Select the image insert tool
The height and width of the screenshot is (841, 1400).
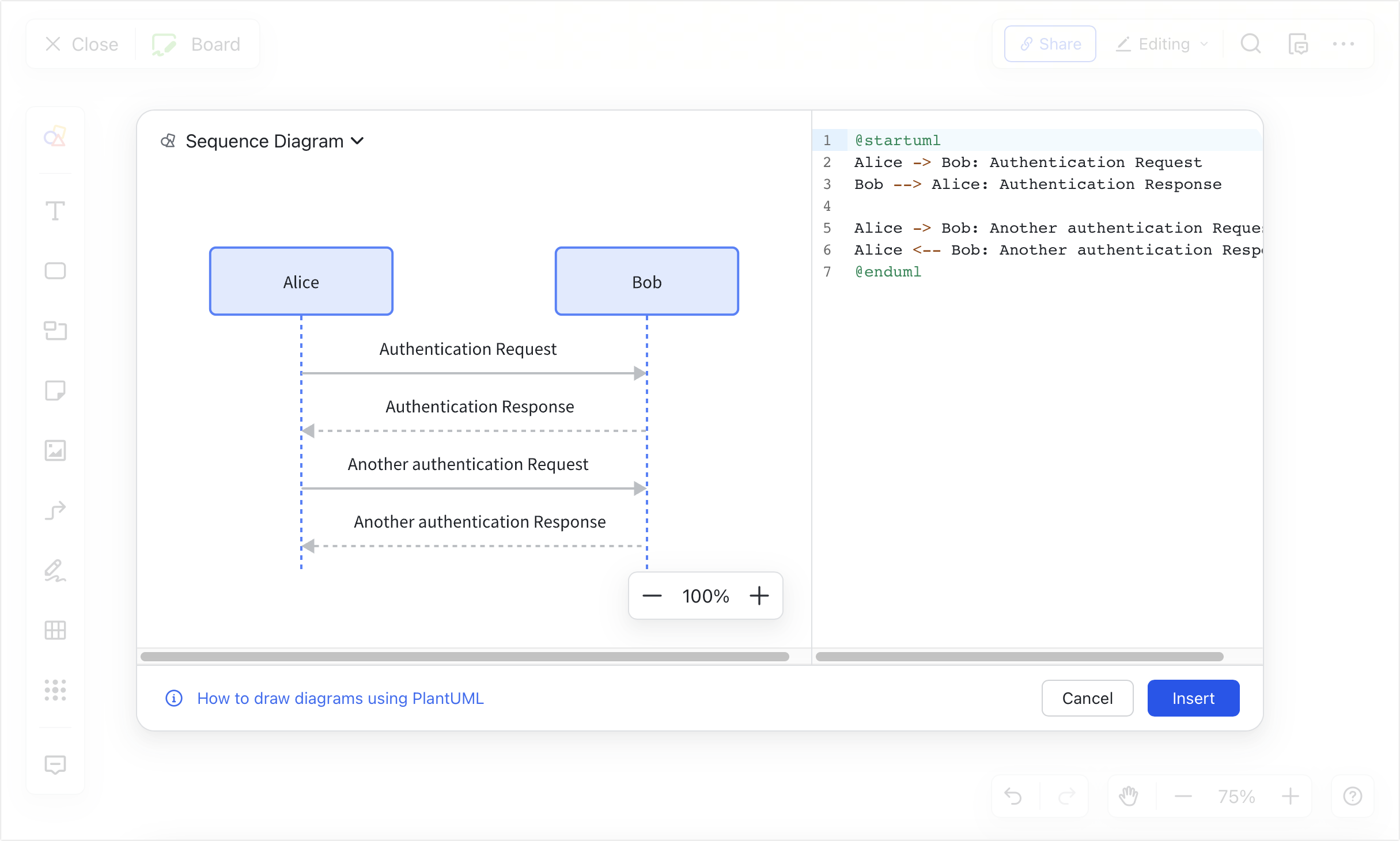55,450
